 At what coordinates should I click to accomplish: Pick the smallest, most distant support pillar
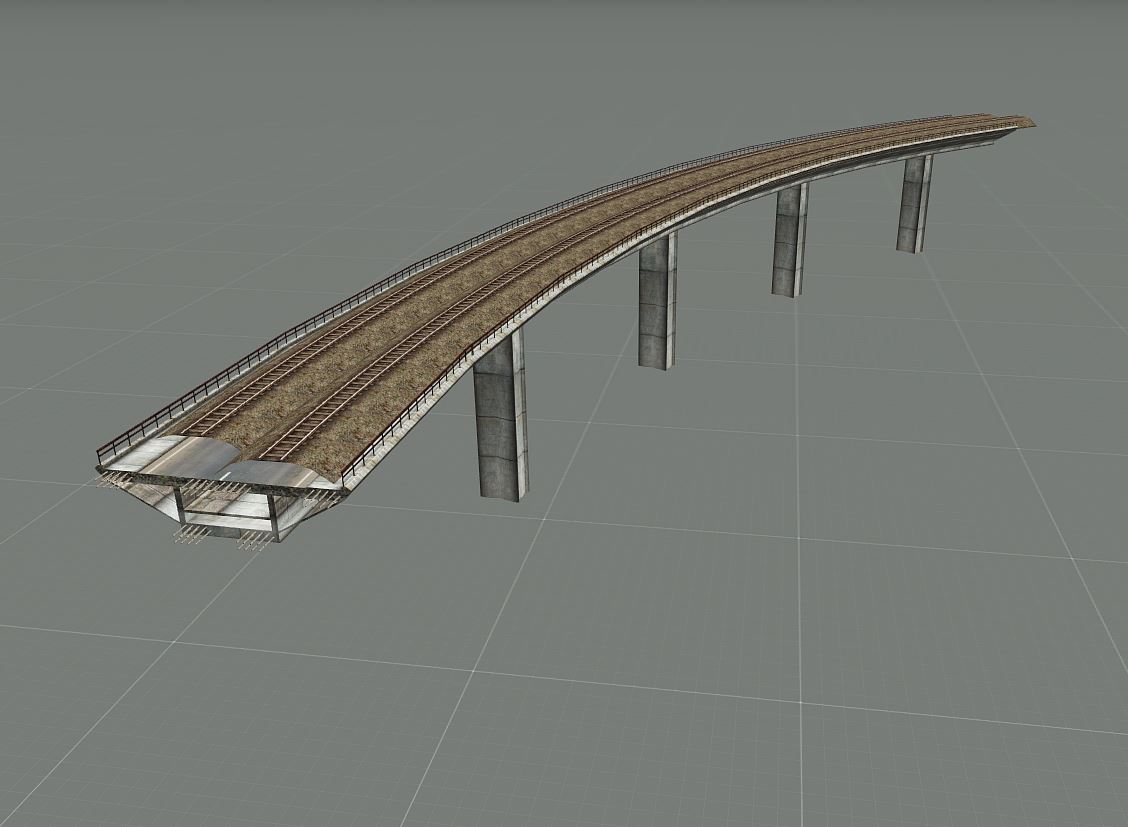[914, 204]
